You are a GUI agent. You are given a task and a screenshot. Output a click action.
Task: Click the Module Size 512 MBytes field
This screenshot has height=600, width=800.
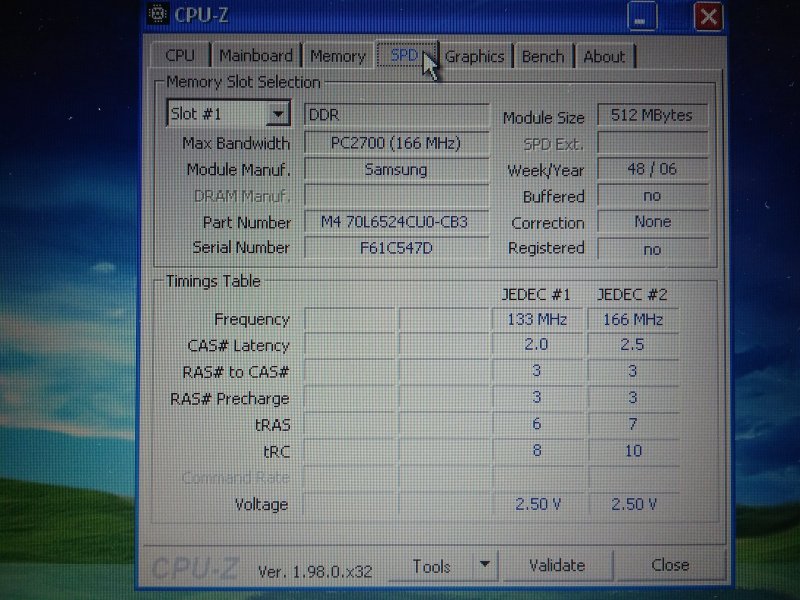pyautogui.click(x=652, y=116)
